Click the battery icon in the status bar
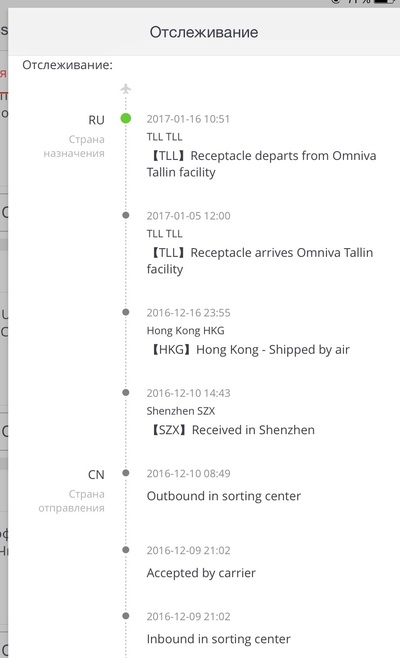Image resolution: width=400 pixels, height=658 pixels. (x=385, y=2)
